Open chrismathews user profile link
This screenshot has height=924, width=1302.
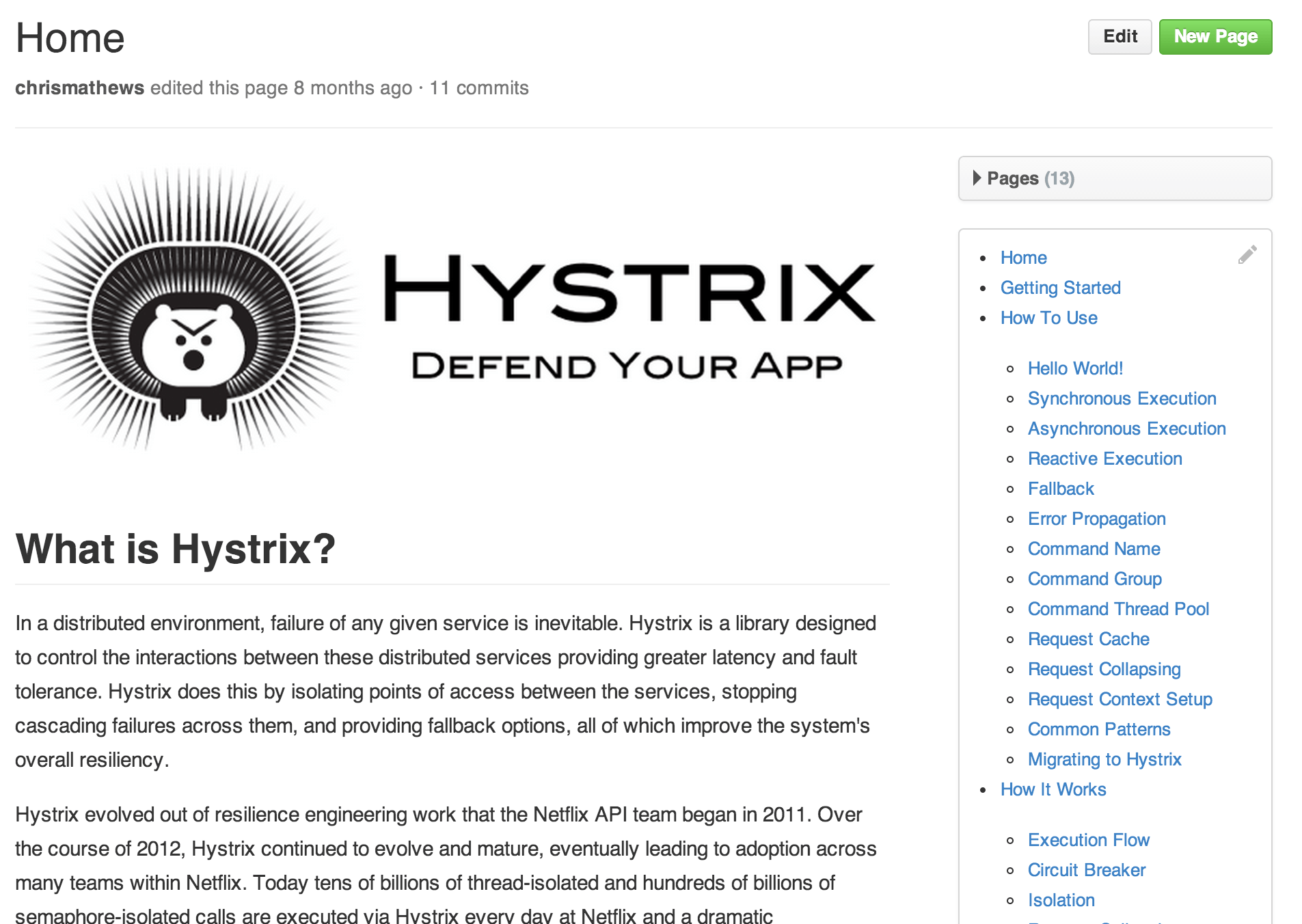79,88
